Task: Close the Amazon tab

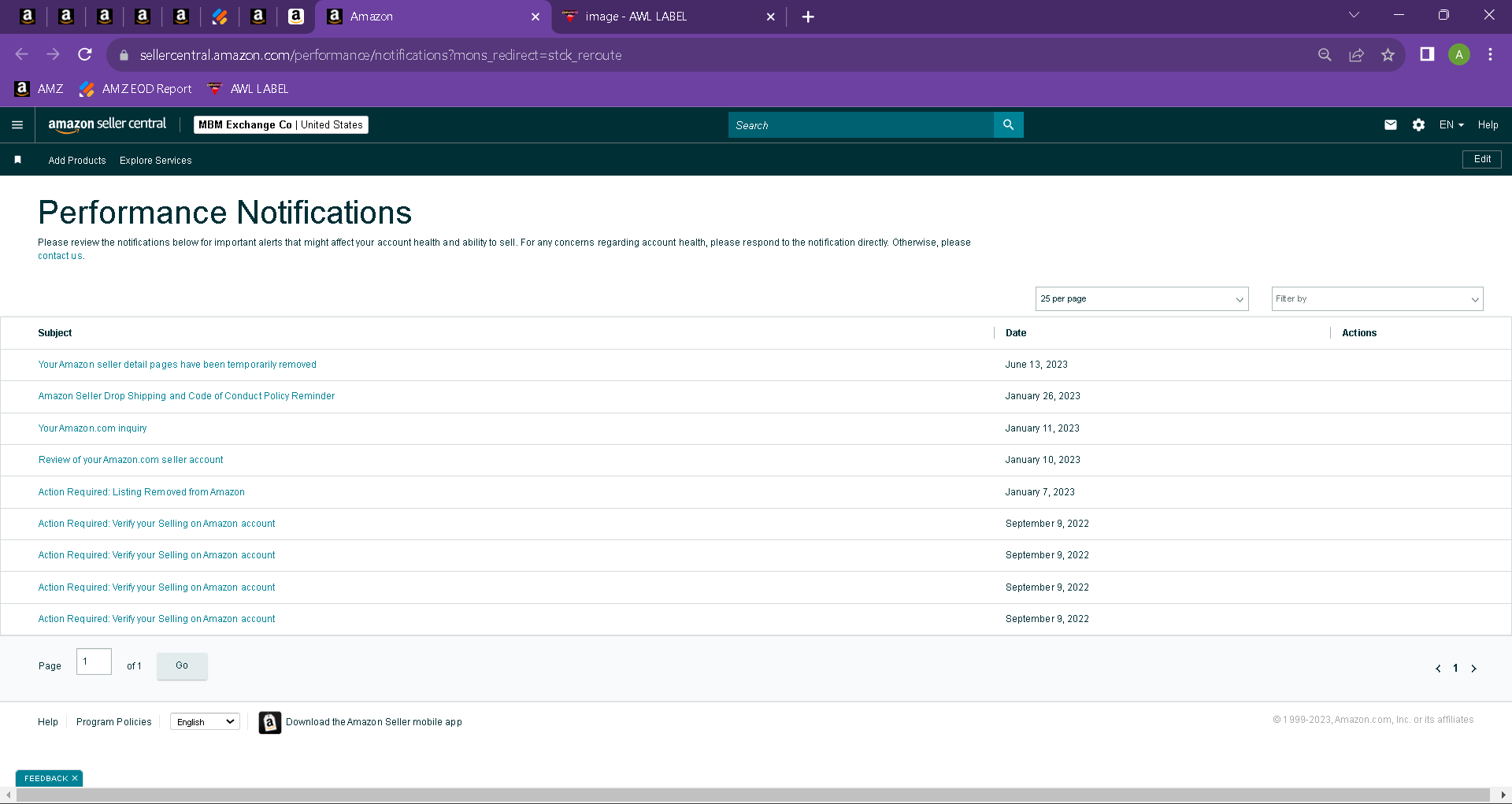Action: [x=535, y=17]
